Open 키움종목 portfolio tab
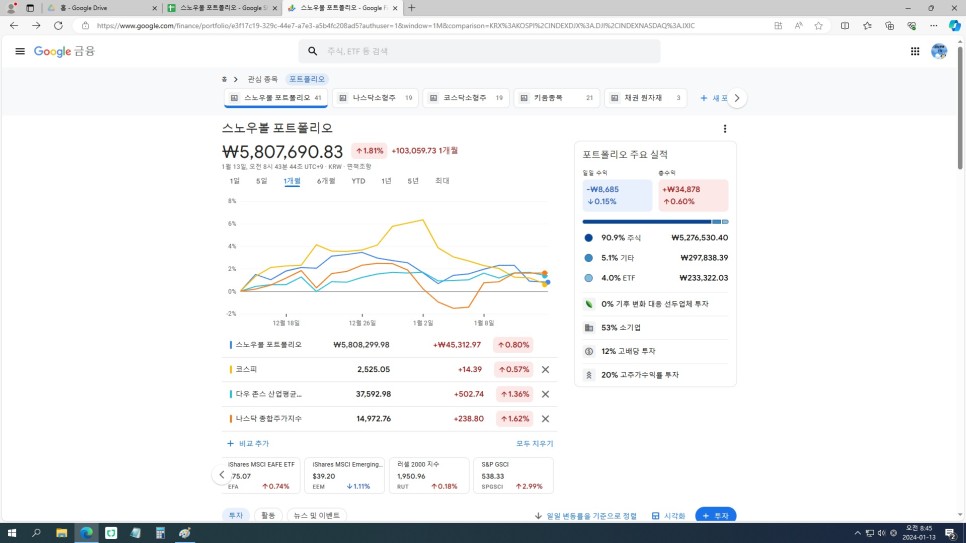The height and width of the screenshot is (543, 966). [x=556, y=98]
